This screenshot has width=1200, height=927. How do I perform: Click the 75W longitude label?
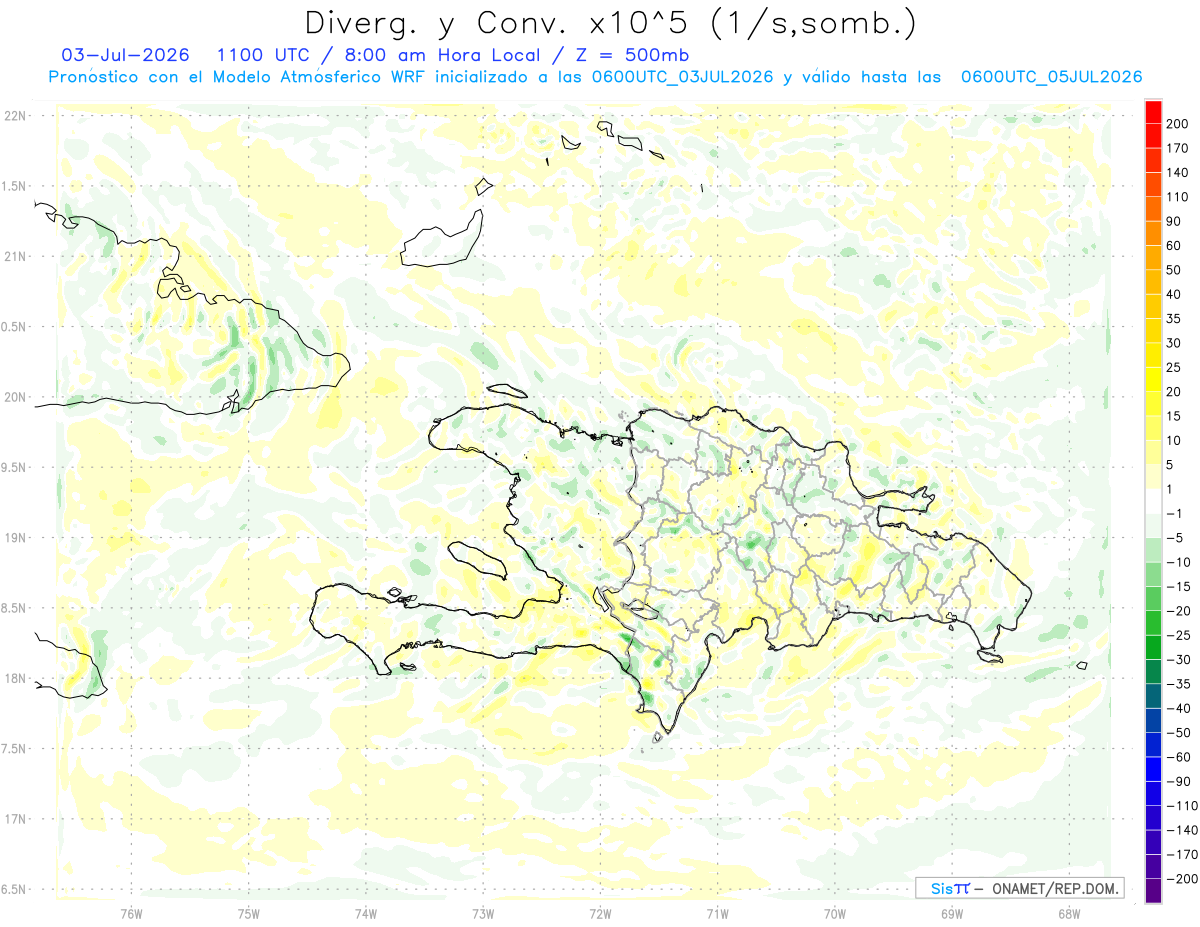(x=249, y=913)
